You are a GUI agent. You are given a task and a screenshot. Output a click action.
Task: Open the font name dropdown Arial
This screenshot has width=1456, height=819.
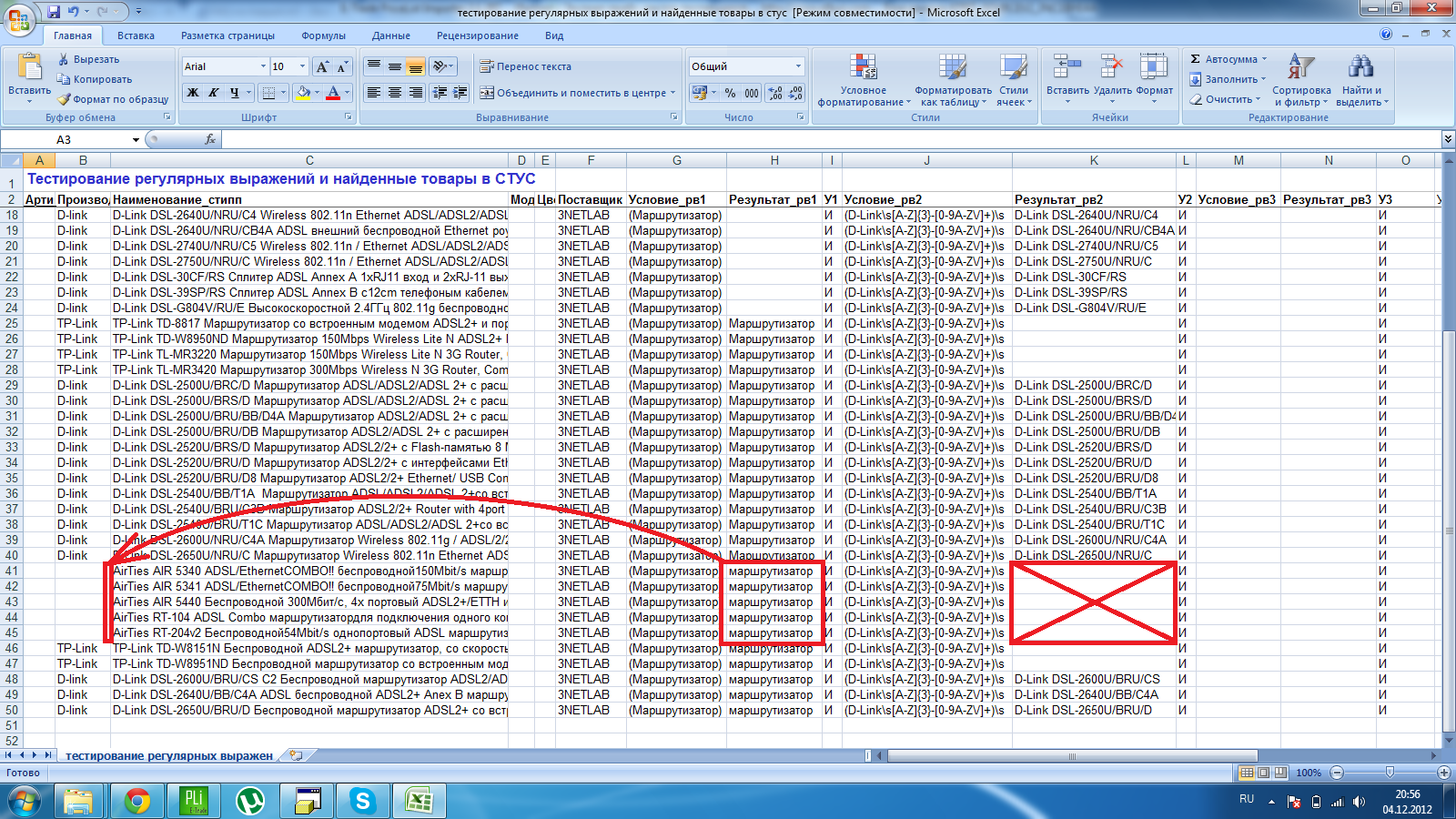263,66
